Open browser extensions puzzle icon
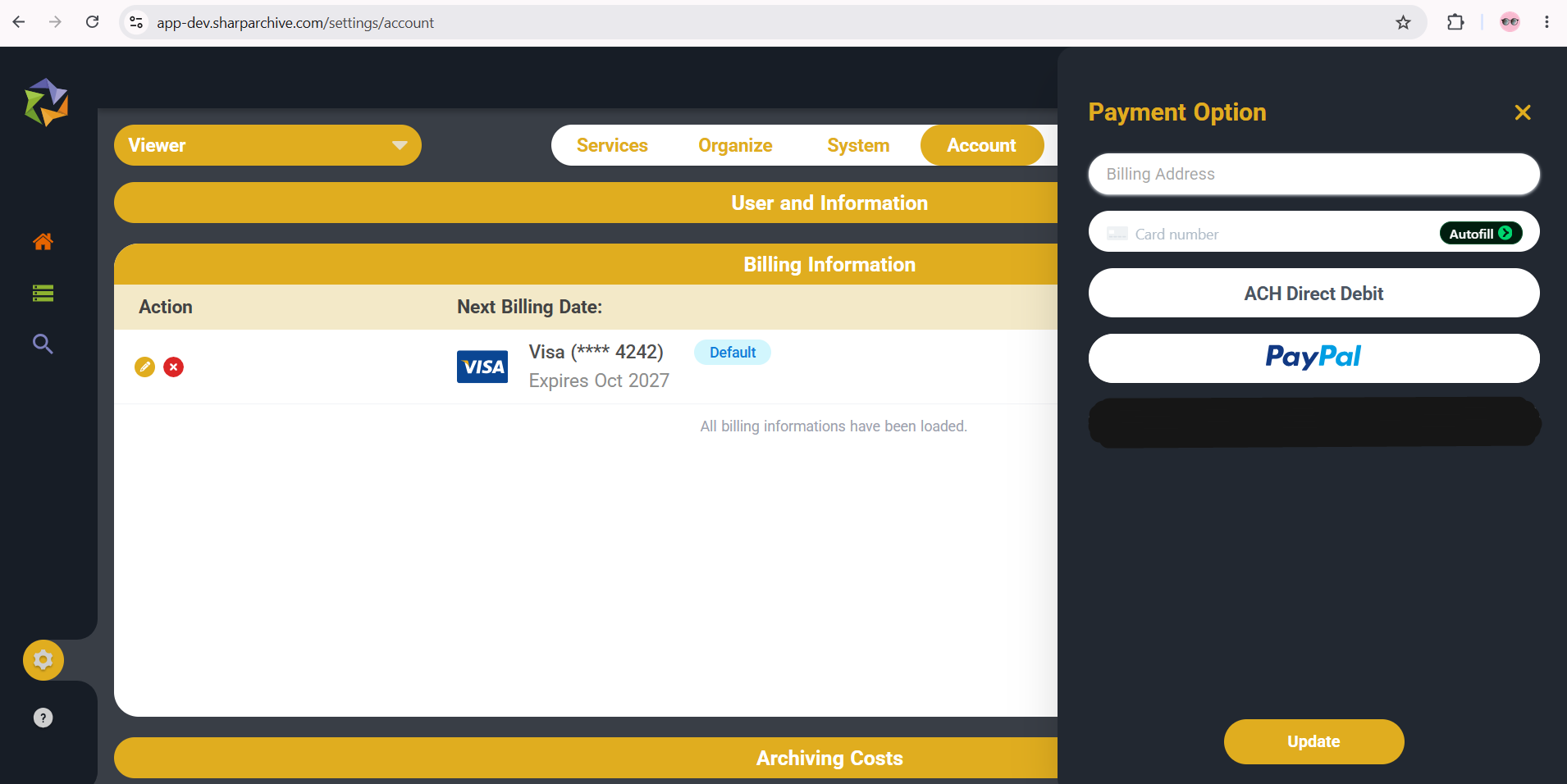This screenshot has height=784, width=1567. point(1455,22)
